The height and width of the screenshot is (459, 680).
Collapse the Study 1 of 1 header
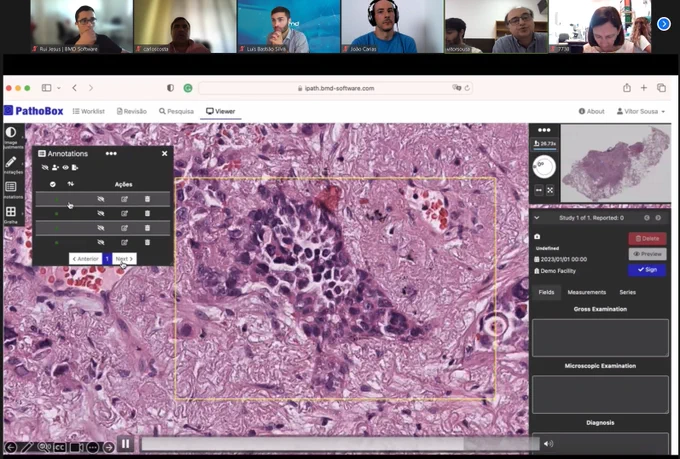(537, 218)
